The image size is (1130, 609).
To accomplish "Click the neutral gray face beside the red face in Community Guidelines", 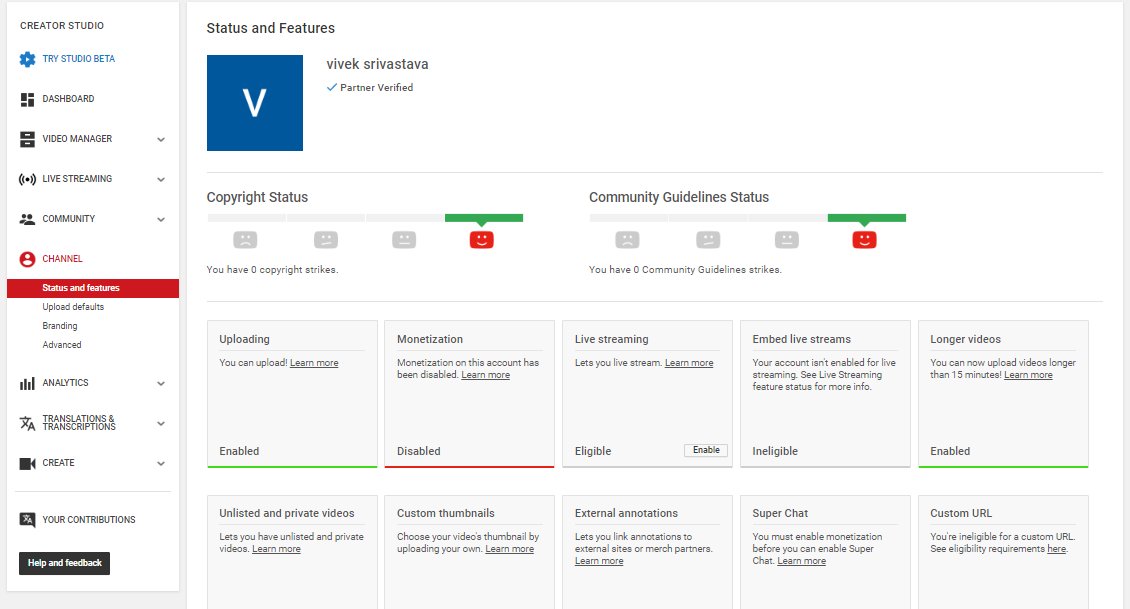I will pyautogui.click(x=786, y=239).
